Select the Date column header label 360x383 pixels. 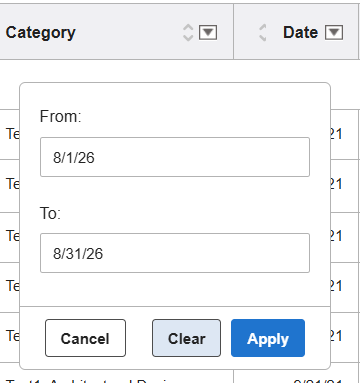point(300,32)
